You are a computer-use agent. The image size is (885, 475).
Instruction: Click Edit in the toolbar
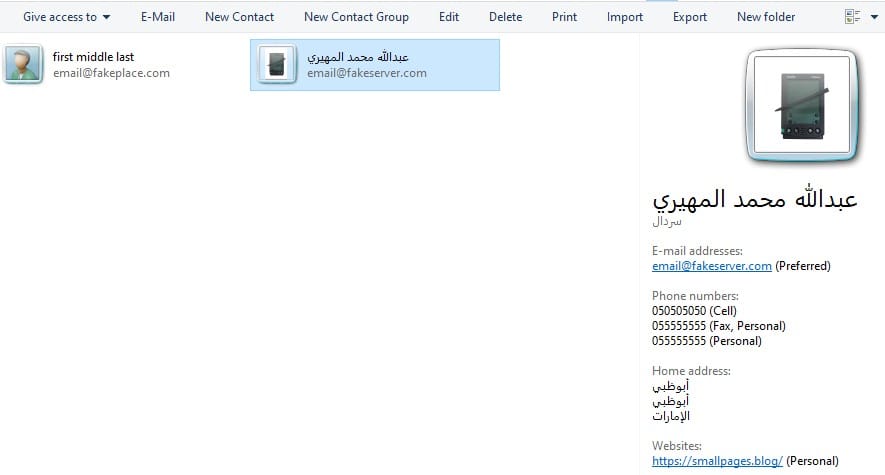pyautogui.click(x=449, y=17)
